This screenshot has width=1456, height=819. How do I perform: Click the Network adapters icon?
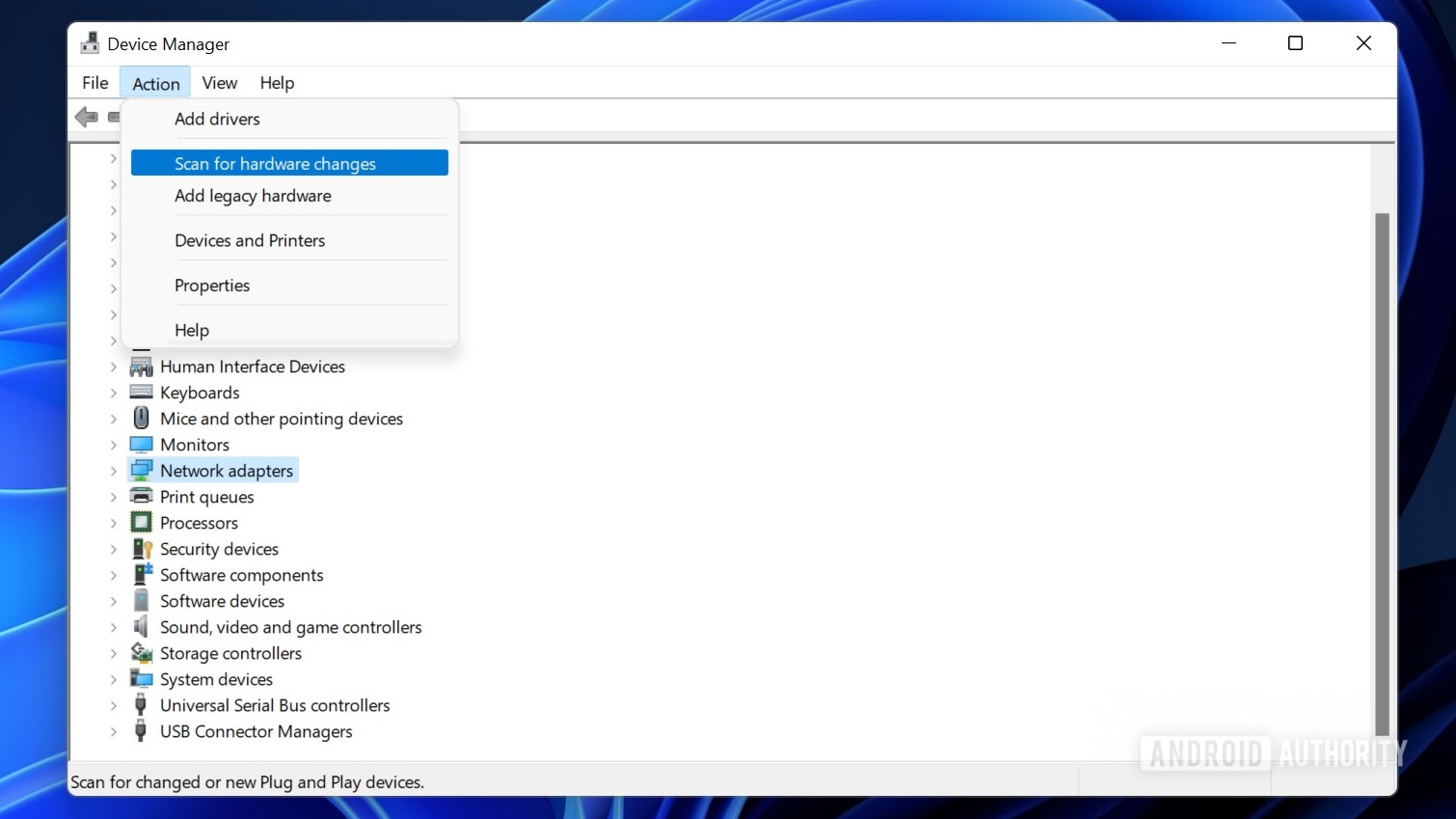(140, 470)
